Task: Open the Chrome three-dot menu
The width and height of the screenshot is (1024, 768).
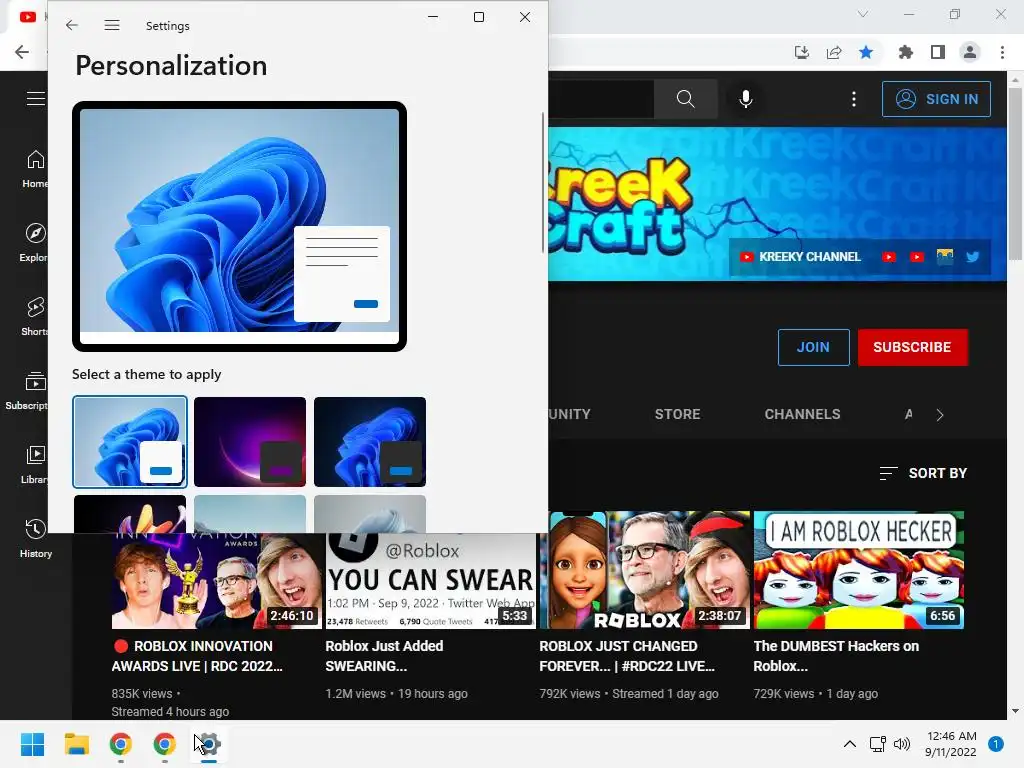Action: pos(1002,52)
